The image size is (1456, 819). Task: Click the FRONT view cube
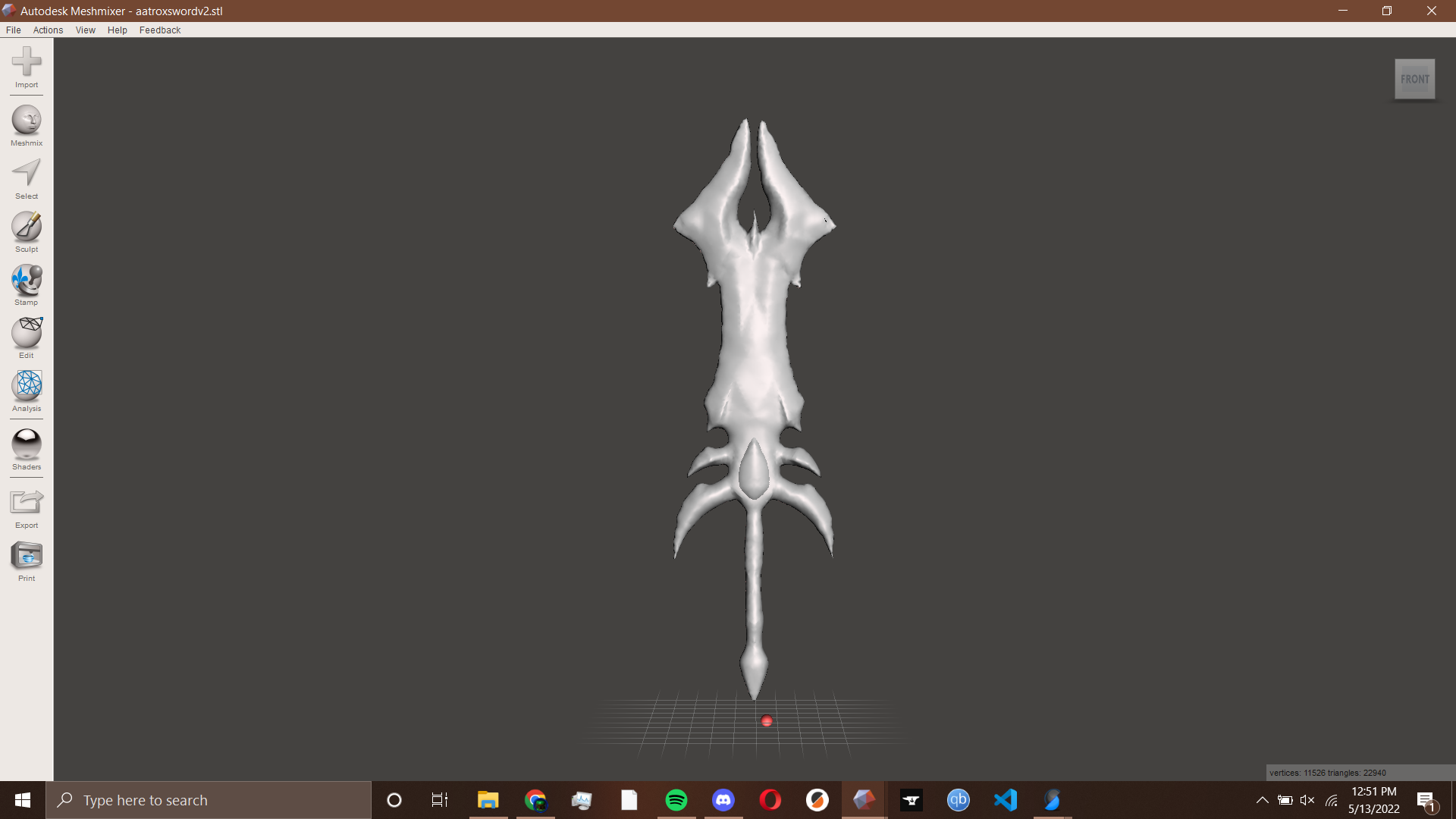pyautogui.click(x=1414, y=79)
